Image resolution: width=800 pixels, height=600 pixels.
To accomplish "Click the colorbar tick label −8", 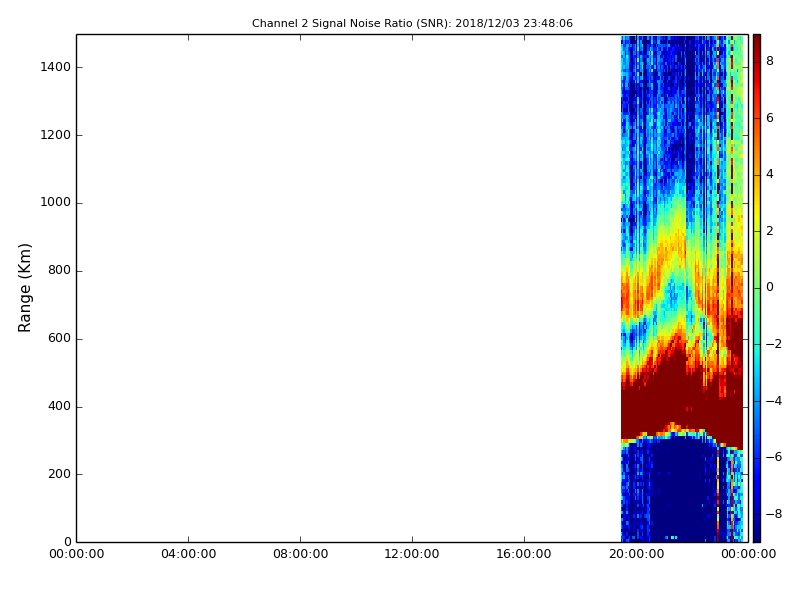I will click(x=774, y=514).
